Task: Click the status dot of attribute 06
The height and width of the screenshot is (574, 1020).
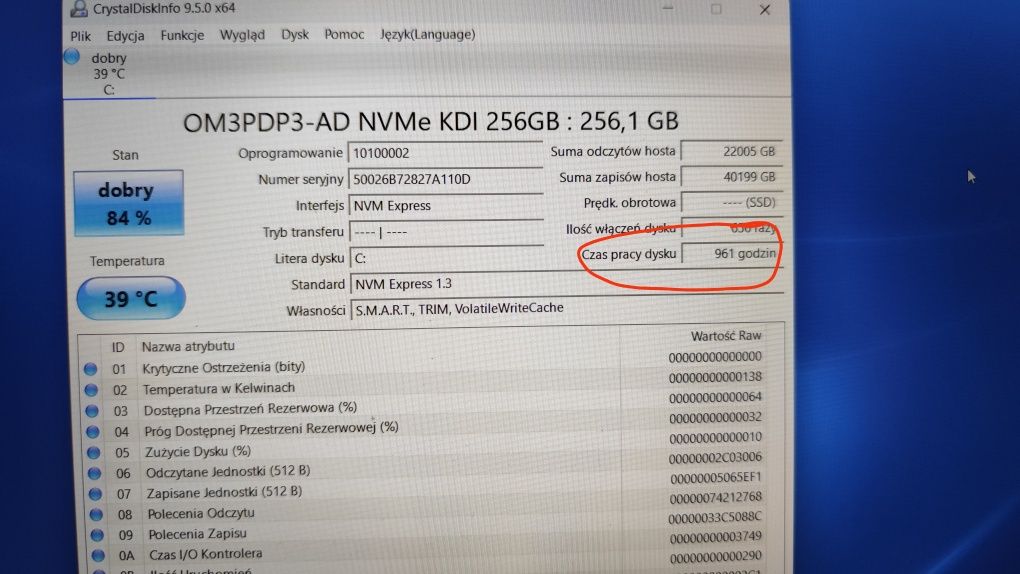Action: pos(94,473)
